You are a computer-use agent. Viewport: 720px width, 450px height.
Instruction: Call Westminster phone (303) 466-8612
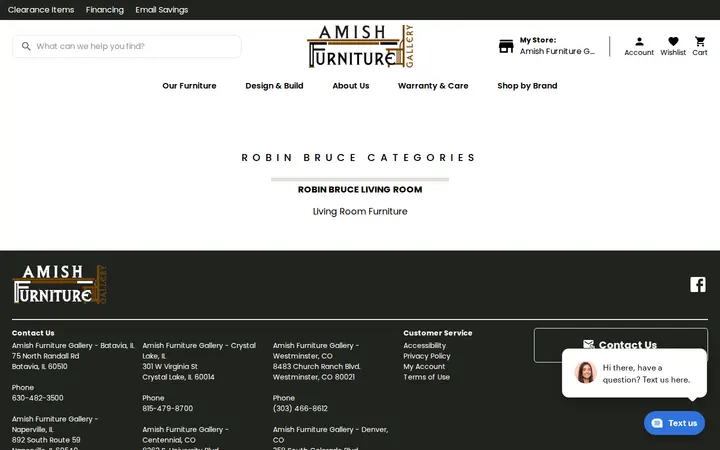click(300, 409)
